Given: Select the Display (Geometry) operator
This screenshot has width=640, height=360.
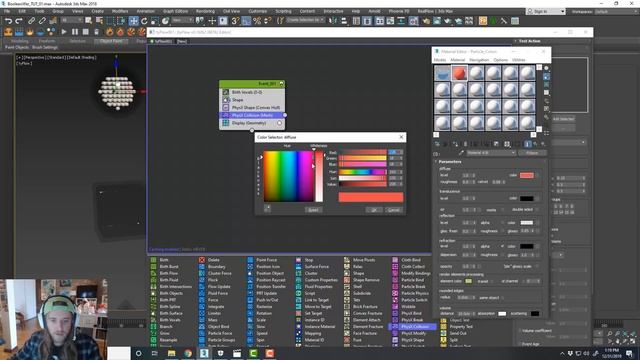Looking at the screenshot, I should (x=252, y=123).
